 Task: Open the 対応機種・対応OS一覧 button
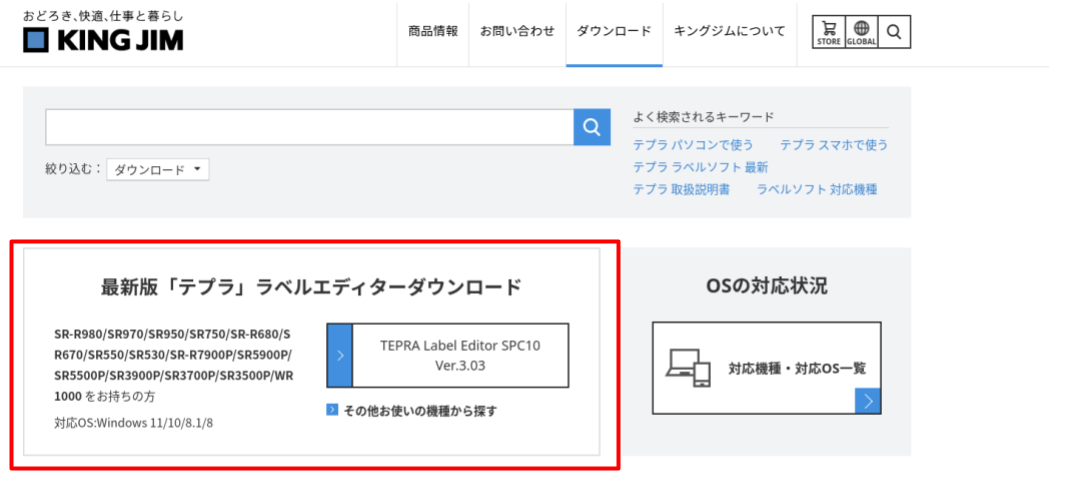(767, 368)
